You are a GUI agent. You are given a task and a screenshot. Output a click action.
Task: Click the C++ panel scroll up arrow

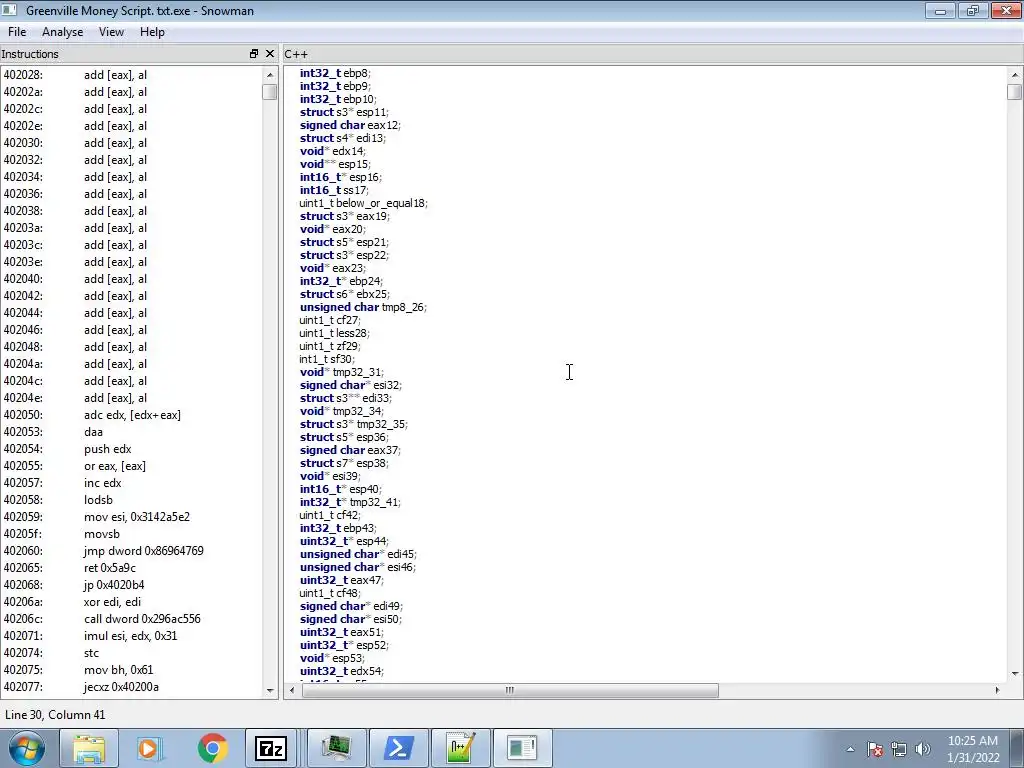(1014, 75)
